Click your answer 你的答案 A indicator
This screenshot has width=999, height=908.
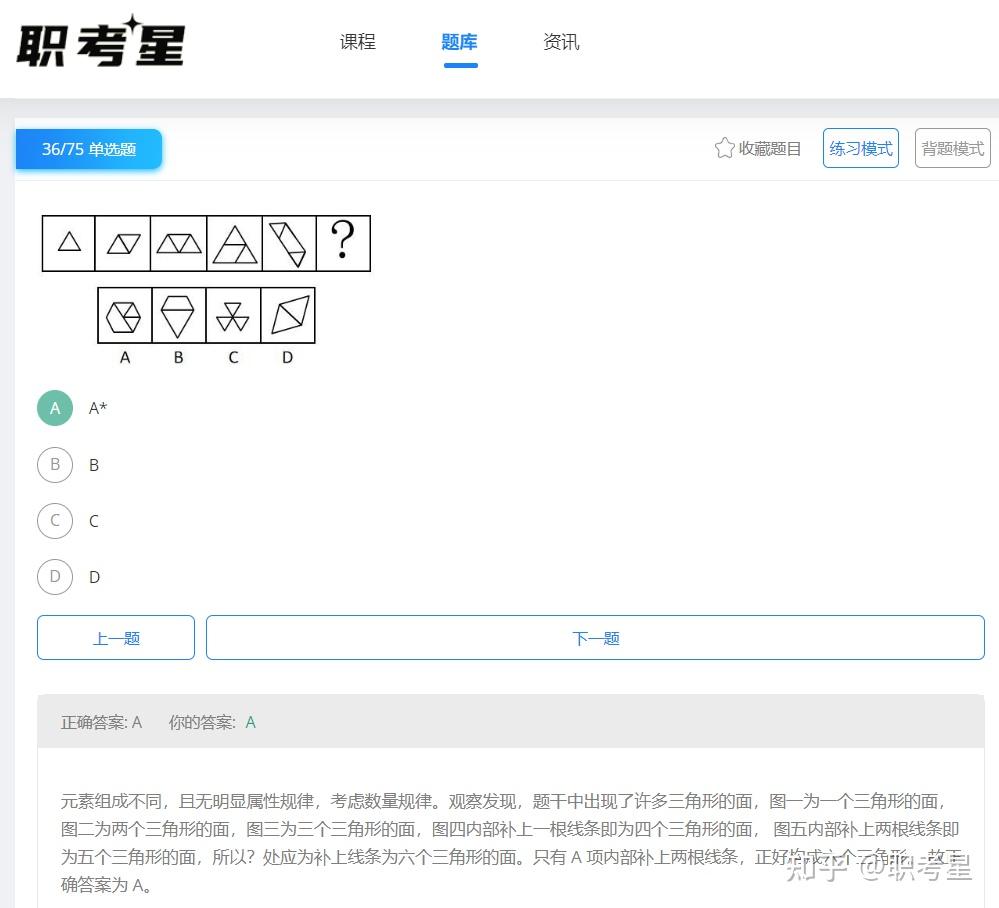pos(250,721)
